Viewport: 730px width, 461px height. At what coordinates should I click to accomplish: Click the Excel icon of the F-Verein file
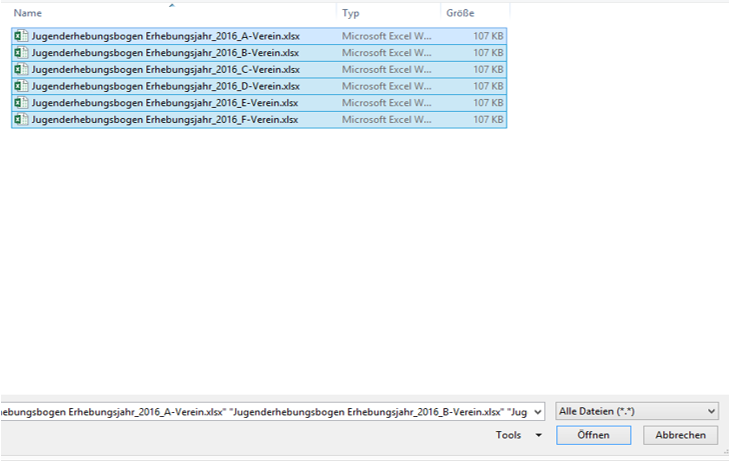click(21, 120)
